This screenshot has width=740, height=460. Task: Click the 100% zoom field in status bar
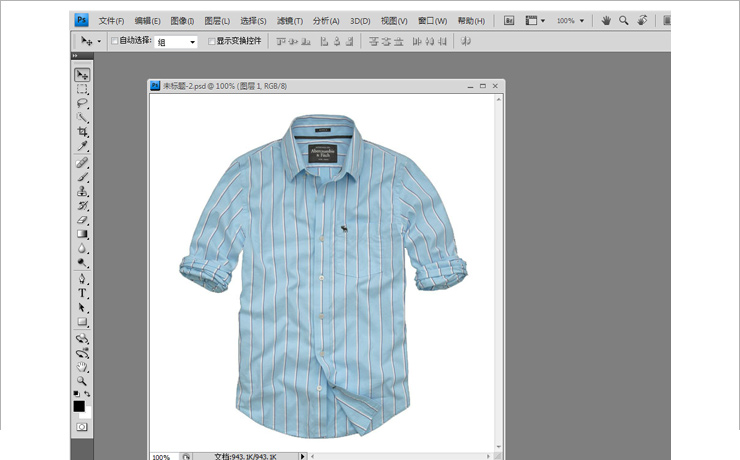161,456
